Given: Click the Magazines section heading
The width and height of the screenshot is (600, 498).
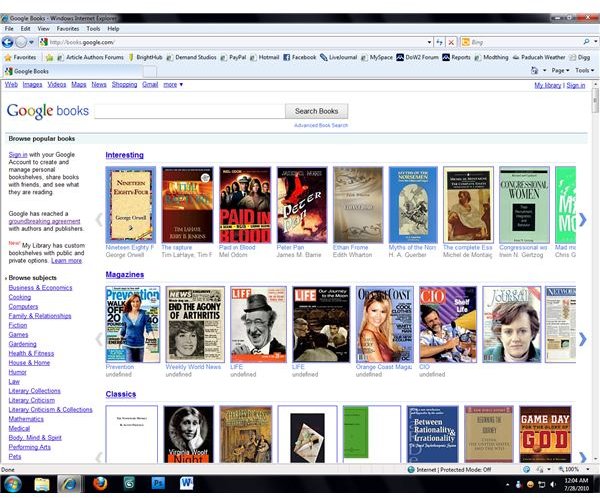Looking at the screenshot, I should (x=125, y=274).
